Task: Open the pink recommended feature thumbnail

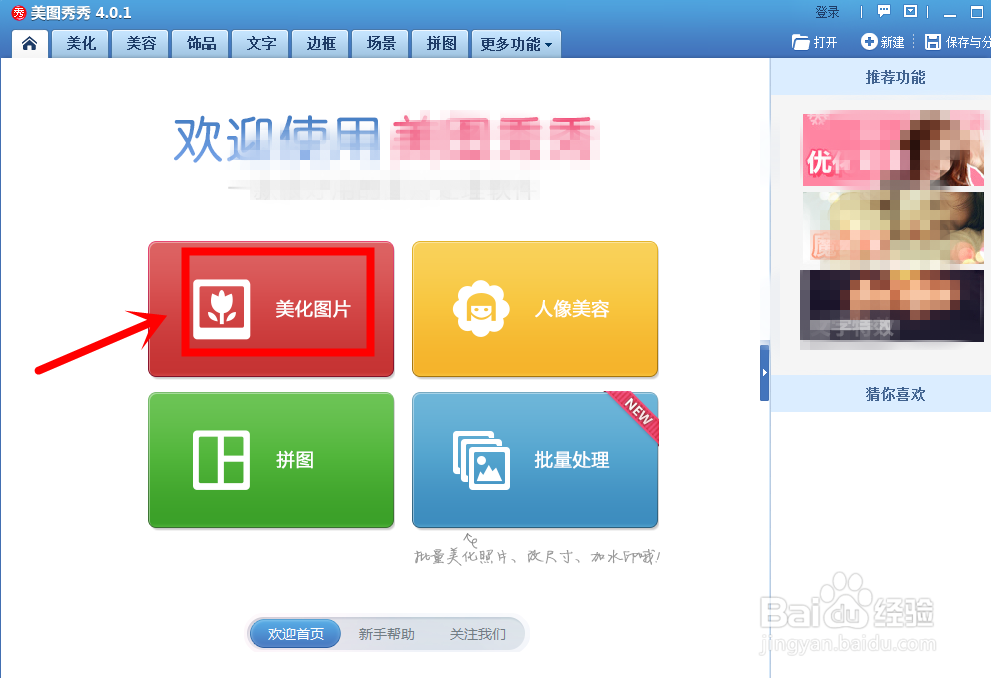Action: click(893, 150)
